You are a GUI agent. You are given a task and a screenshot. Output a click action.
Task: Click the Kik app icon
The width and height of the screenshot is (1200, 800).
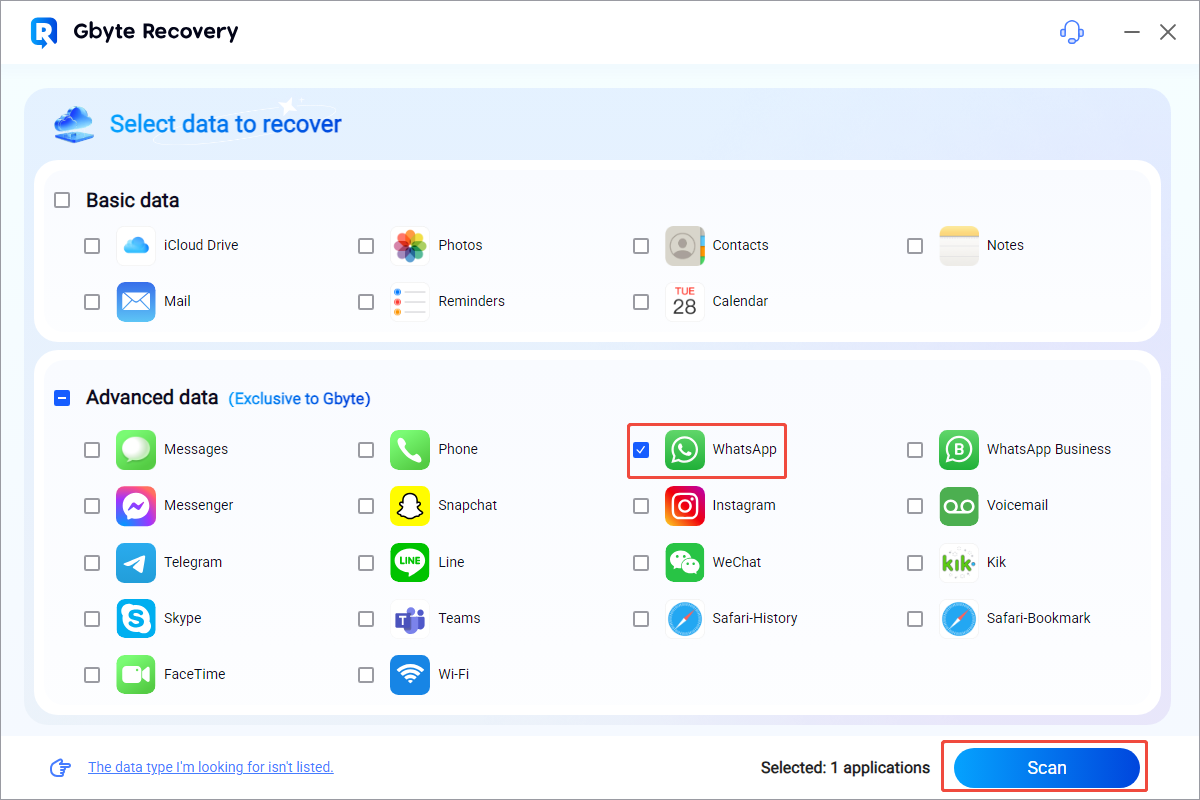pyautogui.click(x=958, y=562)
